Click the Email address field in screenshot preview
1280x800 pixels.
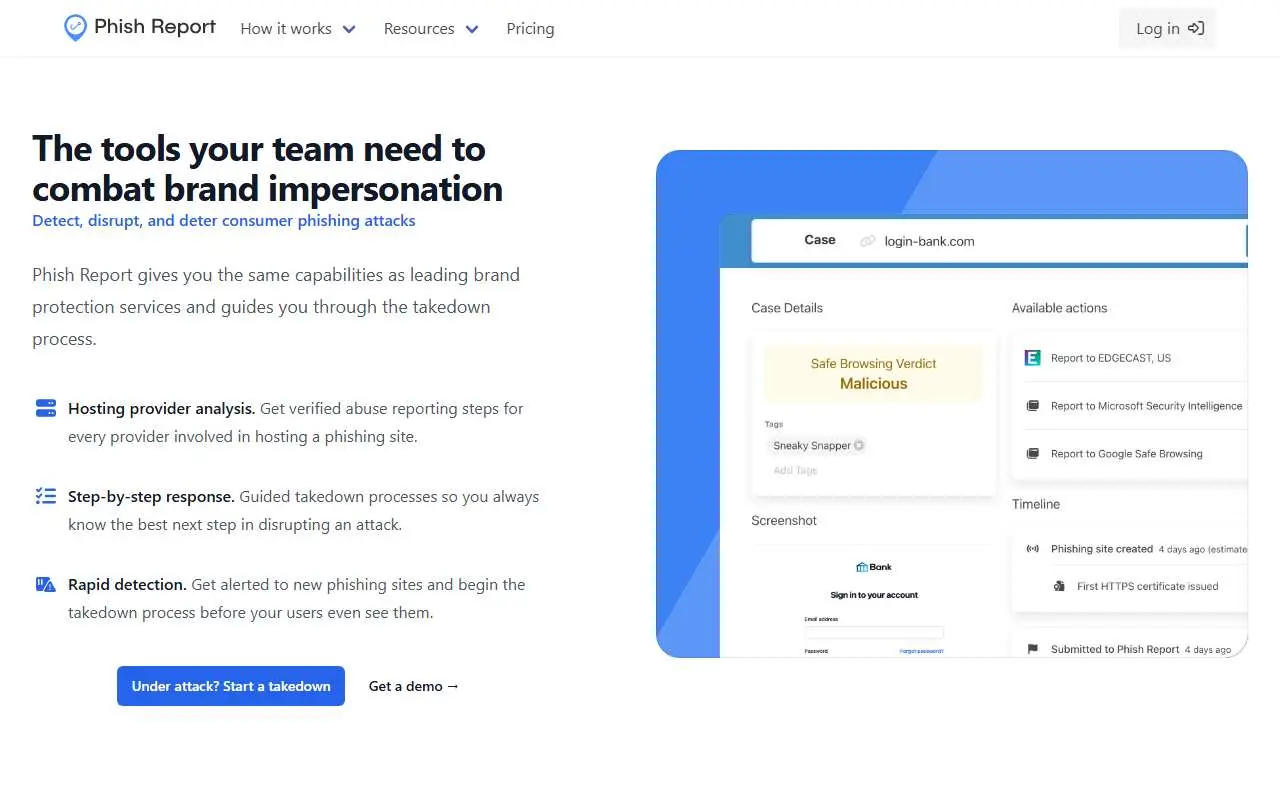coord(874,633)
